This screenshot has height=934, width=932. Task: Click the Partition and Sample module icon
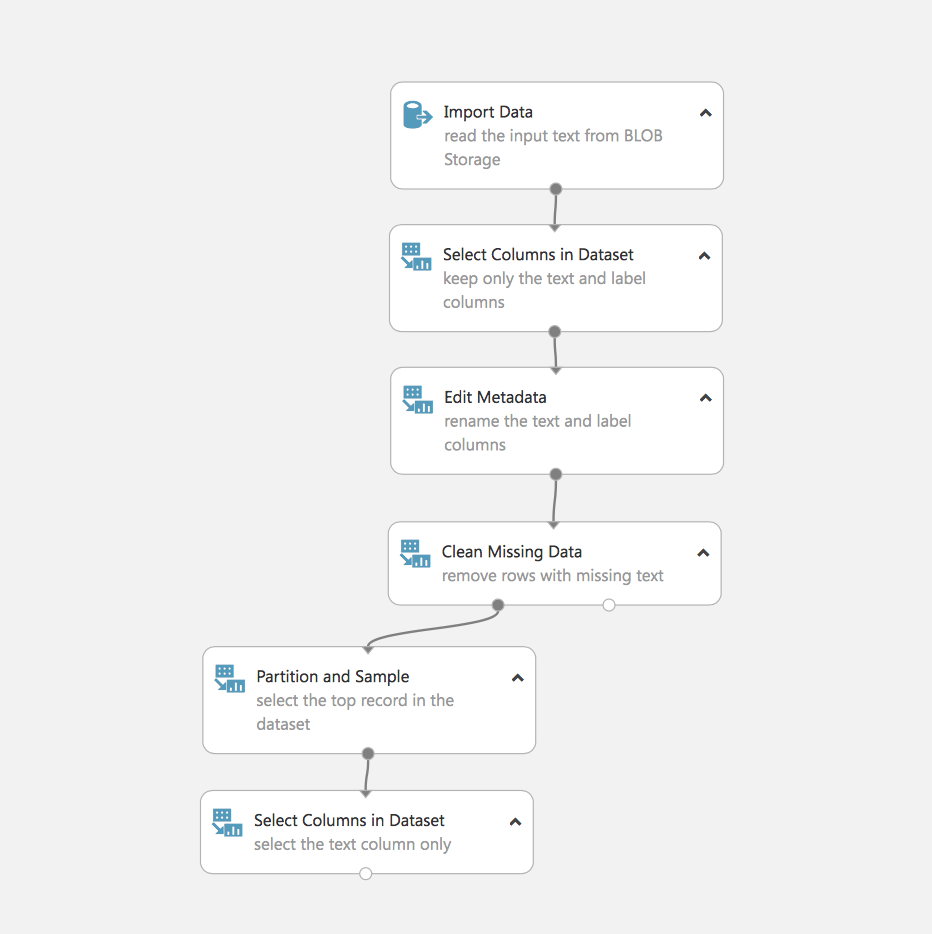point(229,679)
